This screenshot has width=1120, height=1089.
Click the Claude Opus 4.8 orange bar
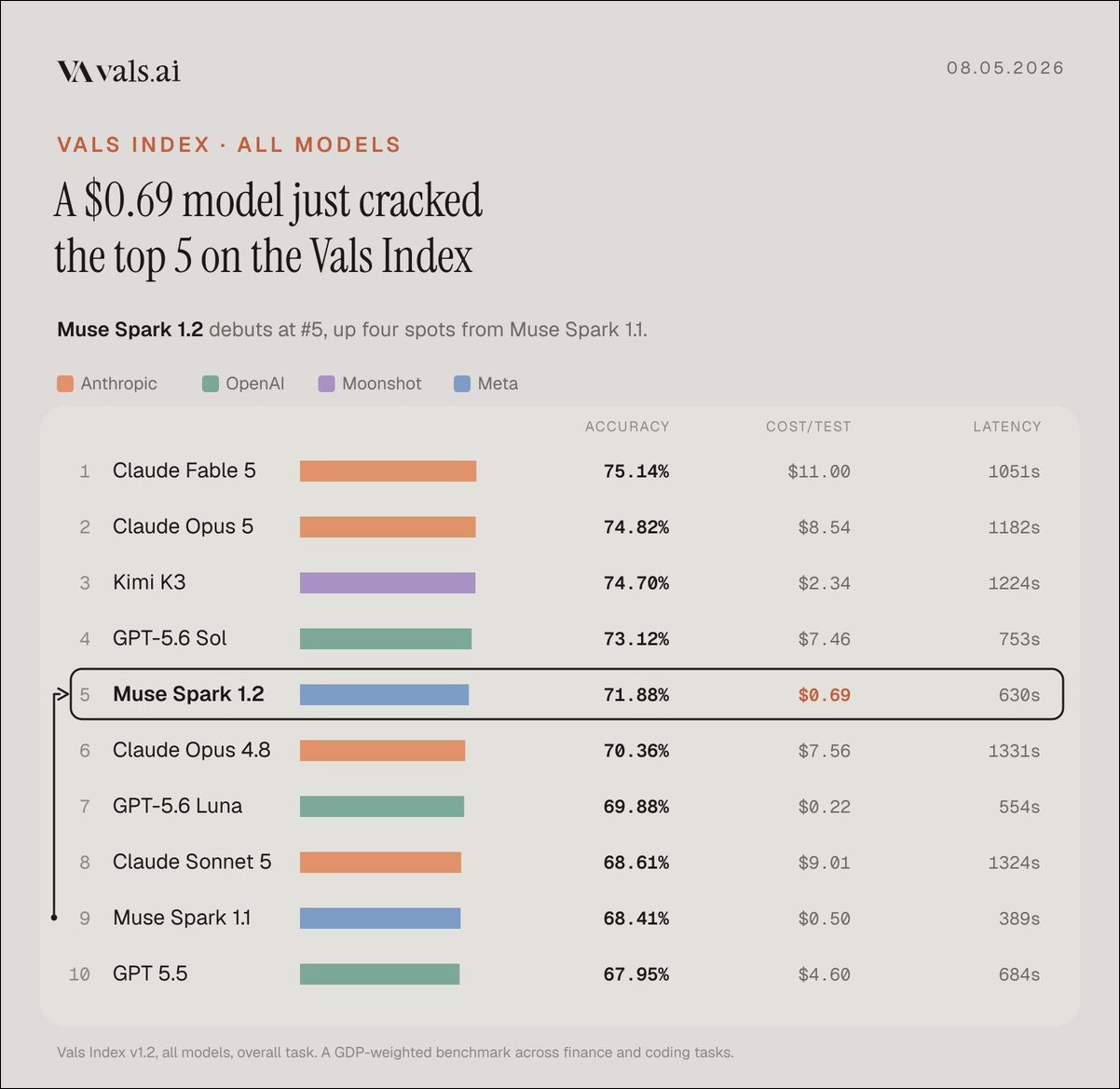pos(382,751)
